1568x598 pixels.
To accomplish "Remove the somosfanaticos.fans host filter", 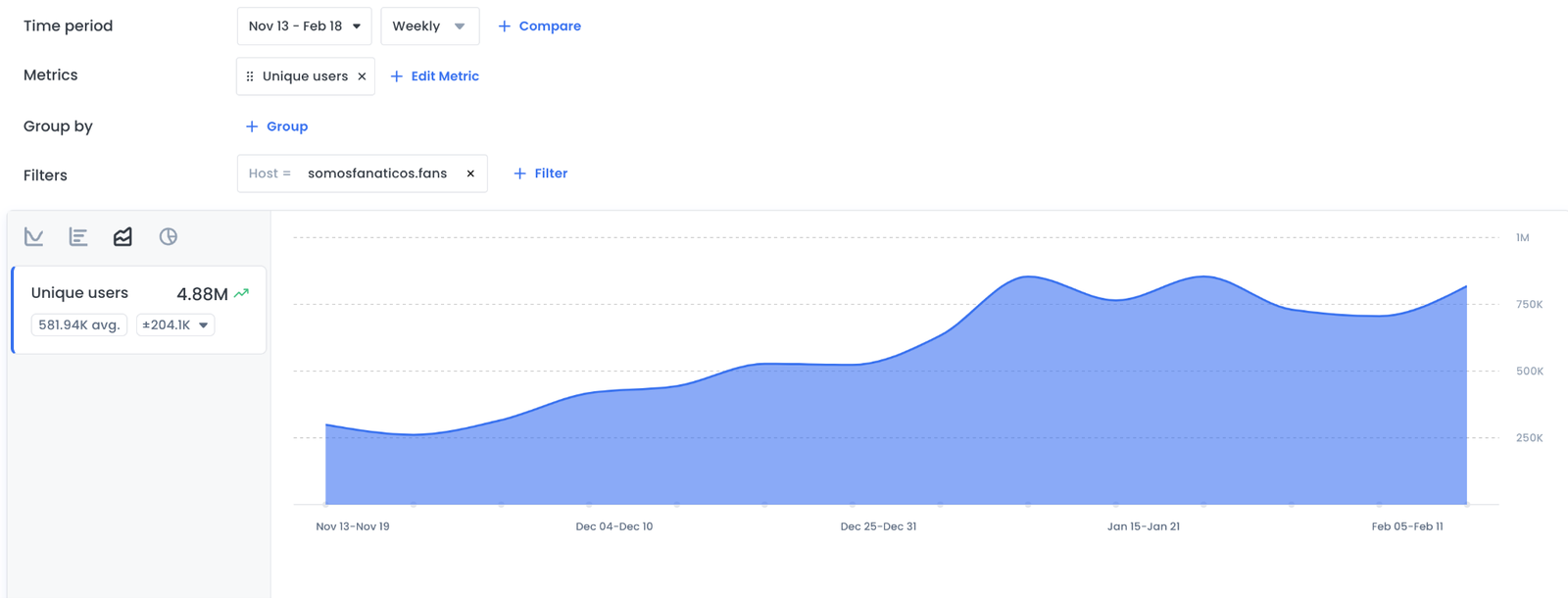I will pos(470,174).
